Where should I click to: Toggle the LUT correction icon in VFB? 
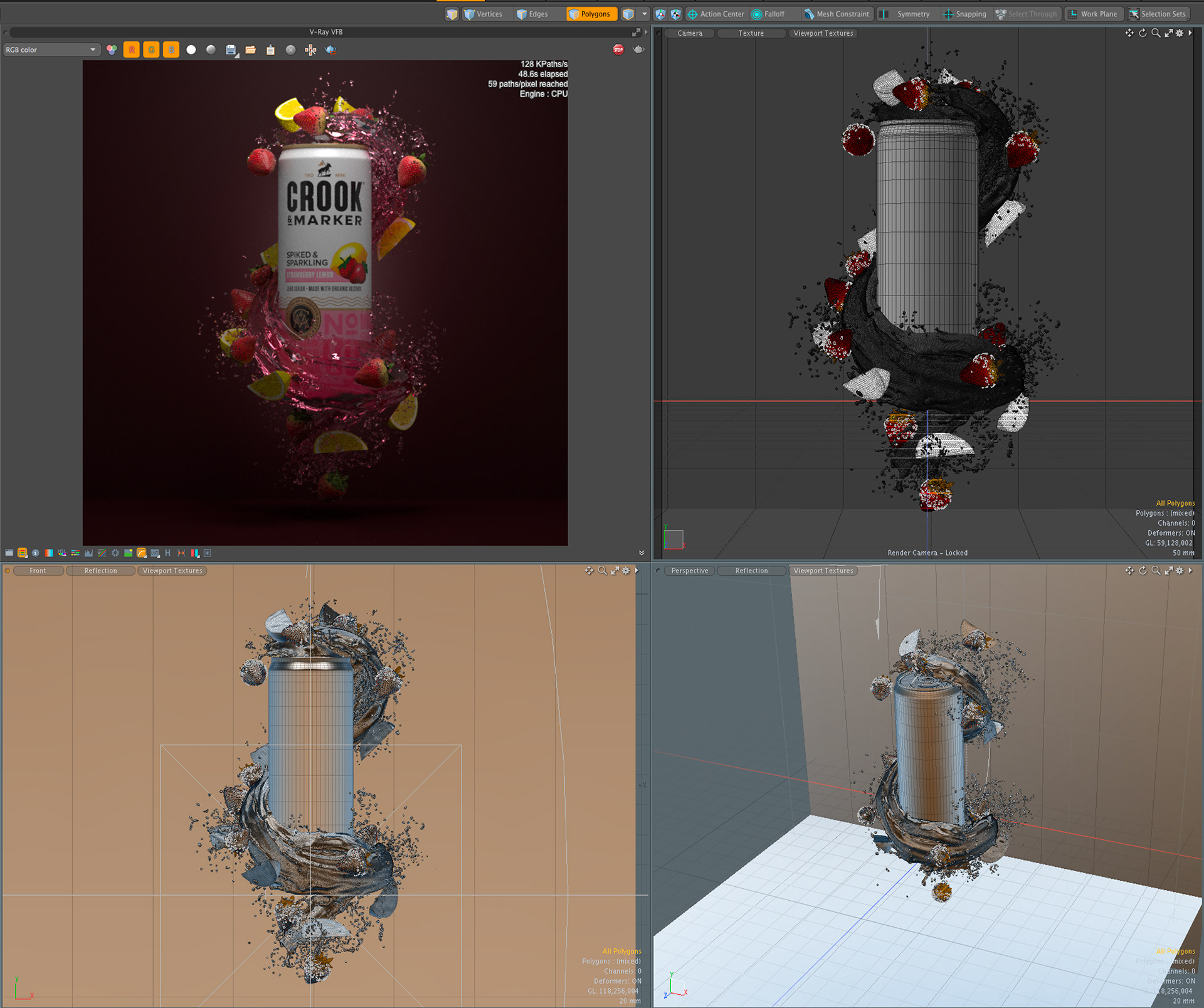tap(155, 553)
